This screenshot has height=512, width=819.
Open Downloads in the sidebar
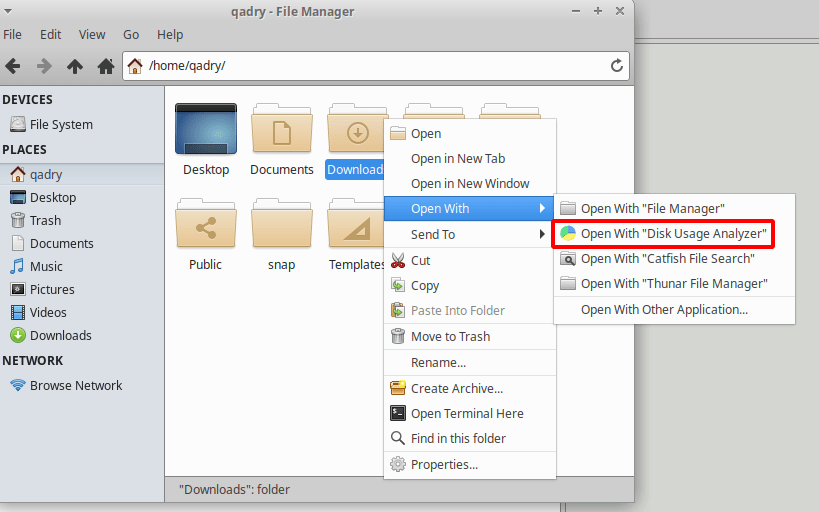[82, 335]
